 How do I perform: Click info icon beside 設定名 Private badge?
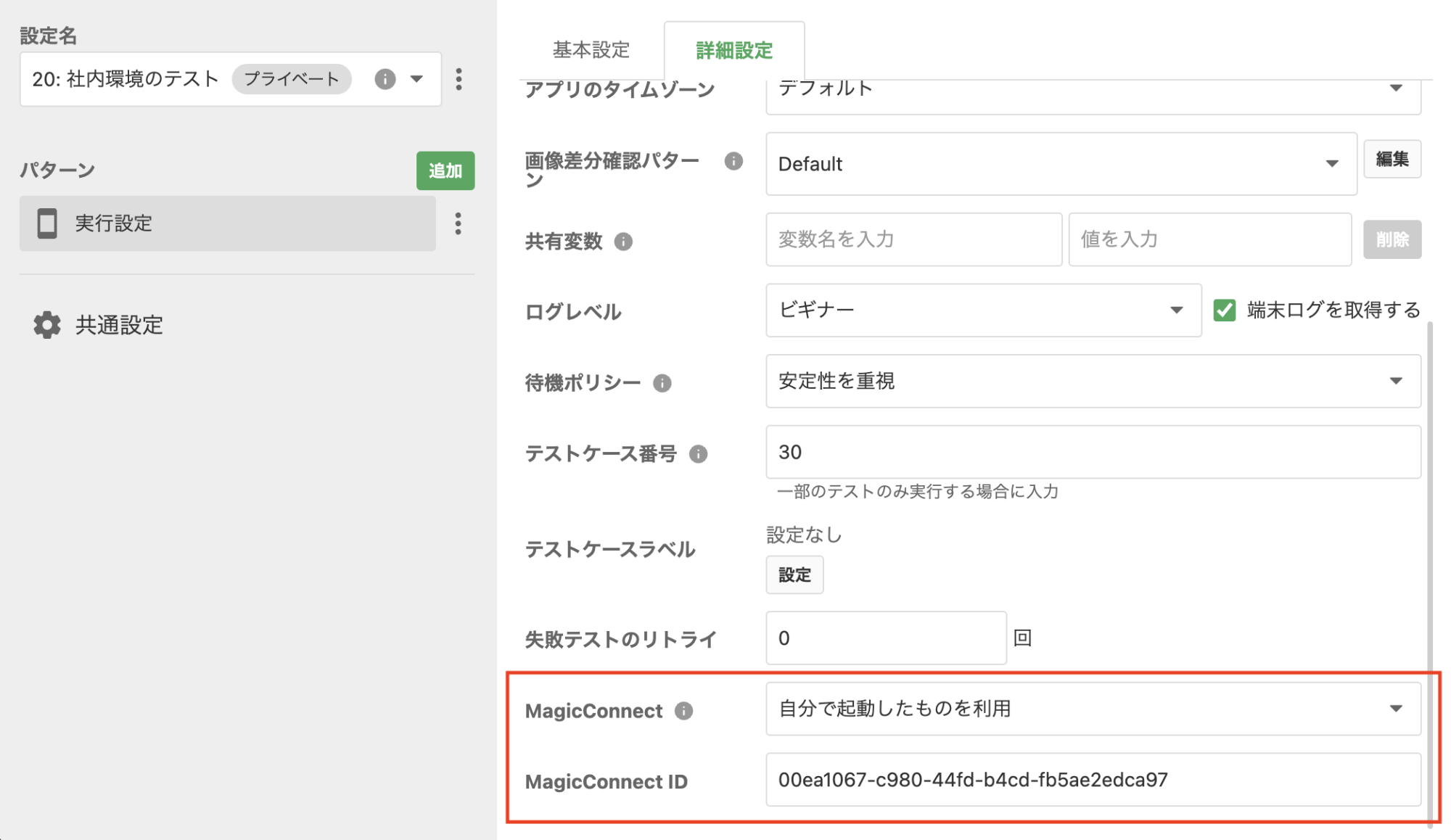[x=385, y=79]
